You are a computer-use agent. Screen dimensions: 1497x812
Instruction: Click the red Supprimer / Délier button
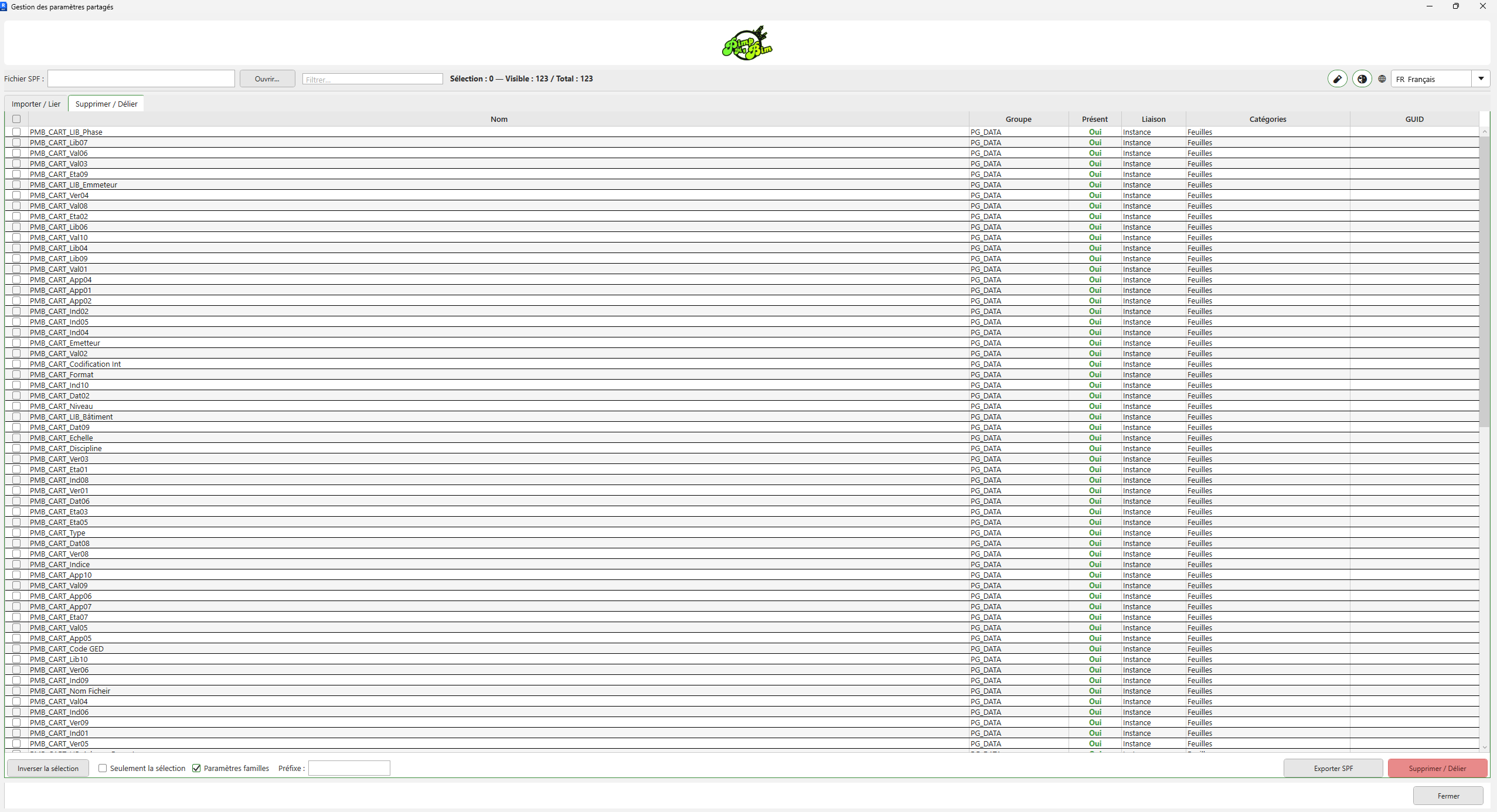tap(1437, 768)
